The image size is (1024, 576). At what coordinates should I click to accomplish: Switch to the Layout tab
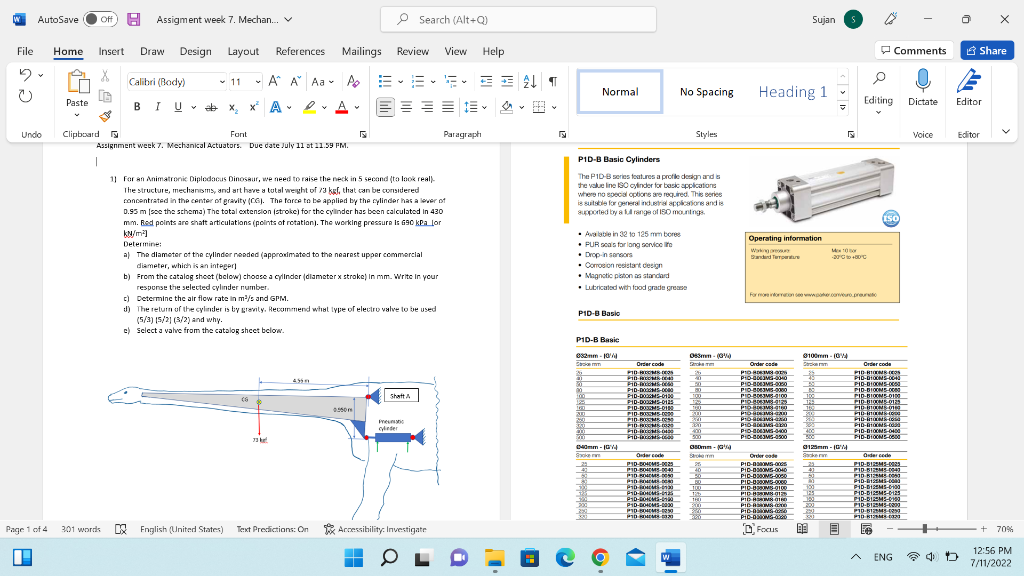coord(243,51)
